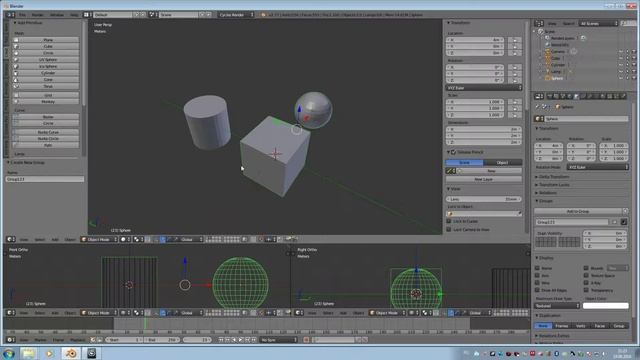Select the rotate manipulator in the User Persp header
The height and width of the screenshot is (360, 640).
[x=169, y=239]
